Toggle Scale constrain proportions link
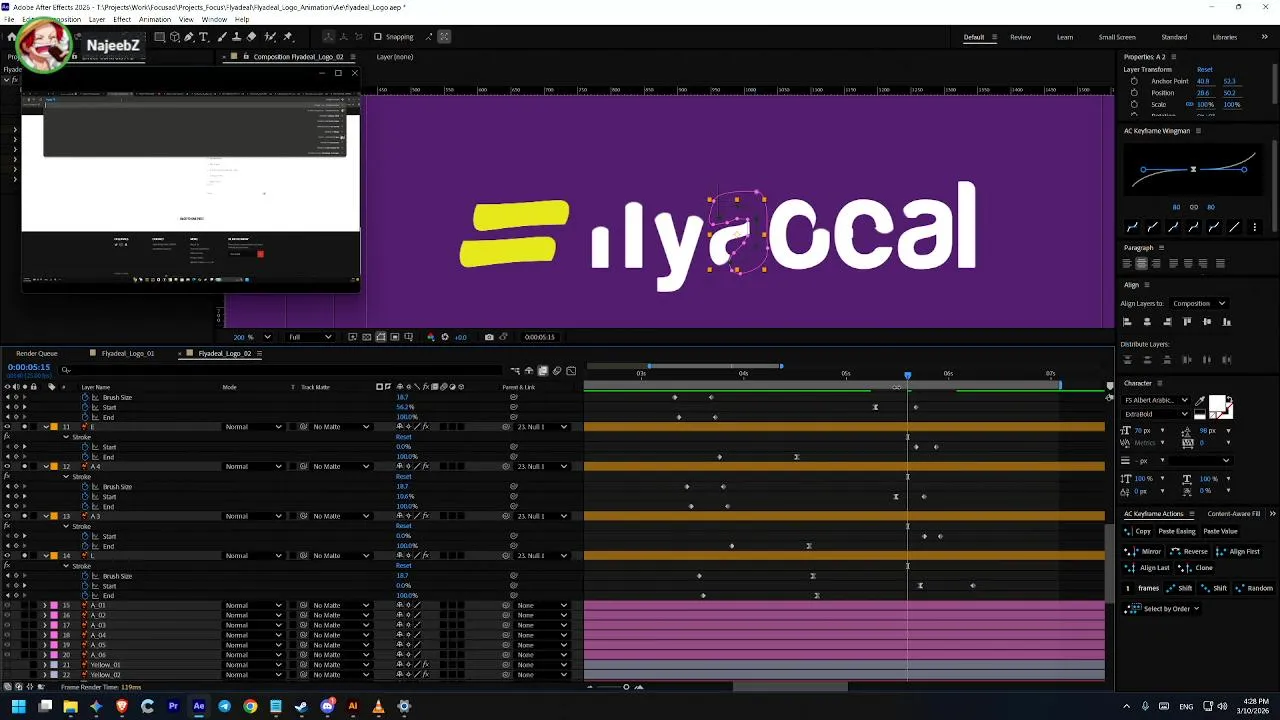The height and width of the screenshot is (720, 1280). (x=1189, y=104)
